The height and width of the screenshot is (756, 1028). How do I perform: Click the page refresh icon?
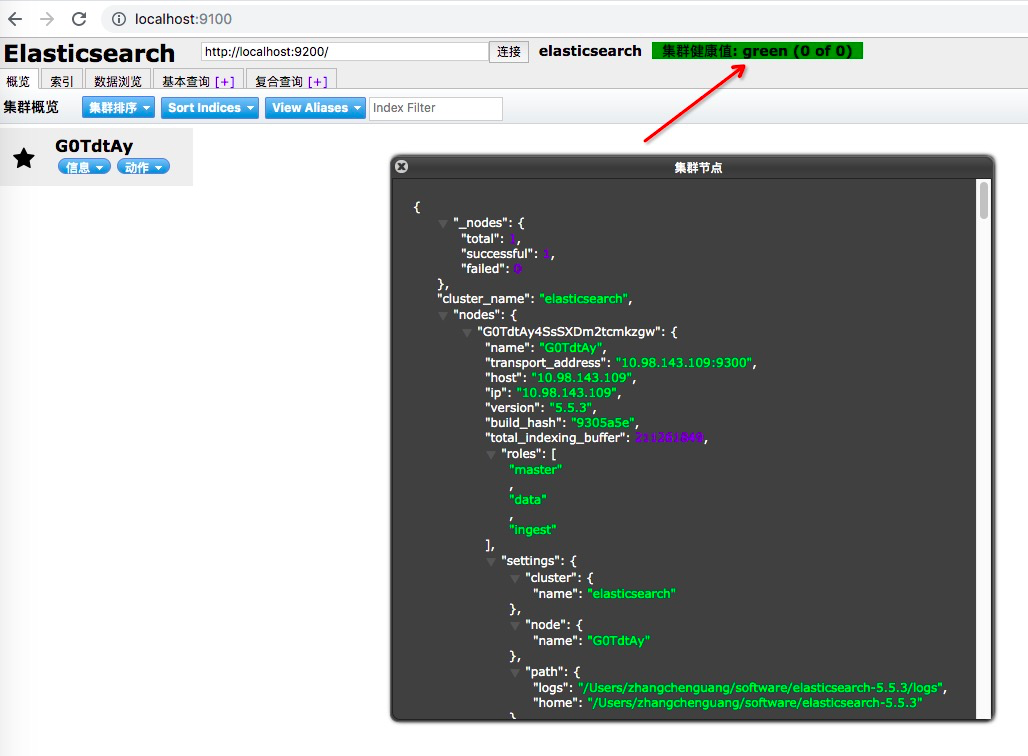click(78, 18)
